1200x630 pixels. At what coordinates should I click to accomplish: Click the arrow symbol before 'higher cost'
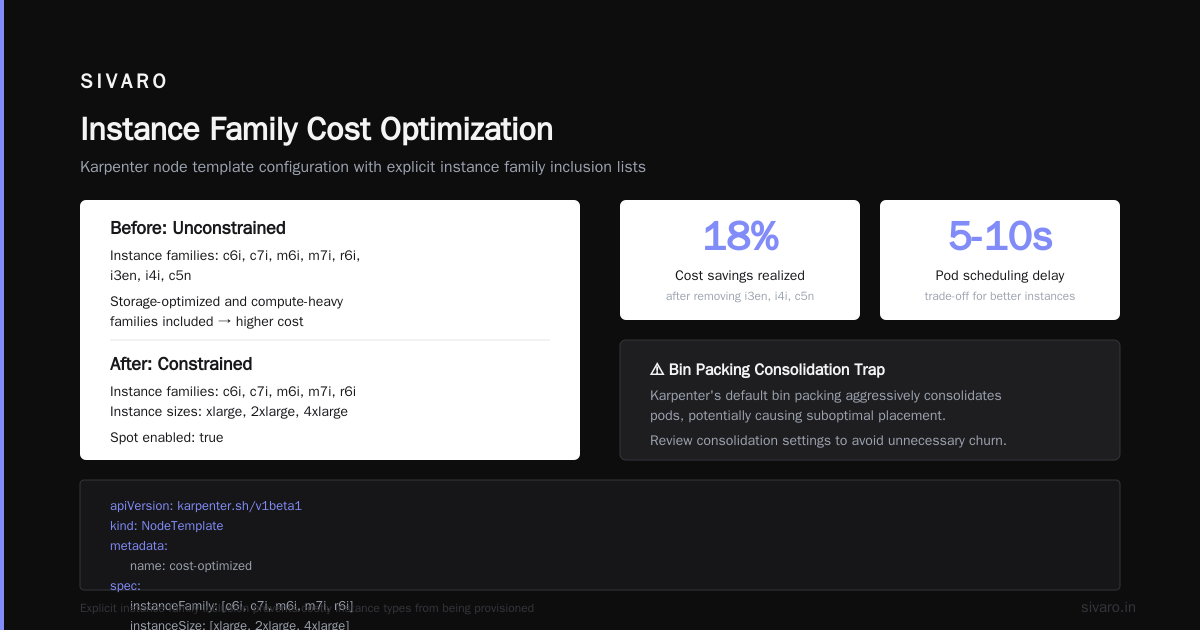coord(224,321)
